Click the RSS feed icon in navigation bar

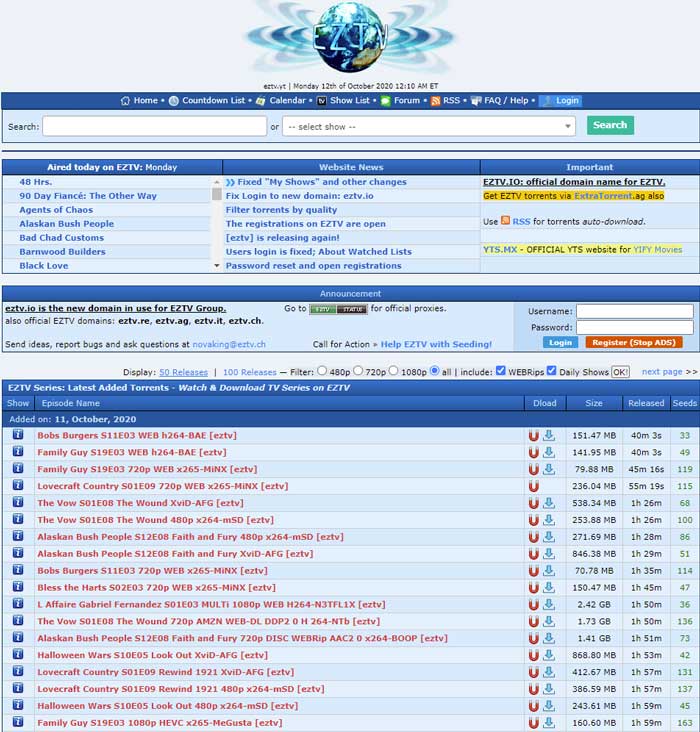[x=435, y=101]
